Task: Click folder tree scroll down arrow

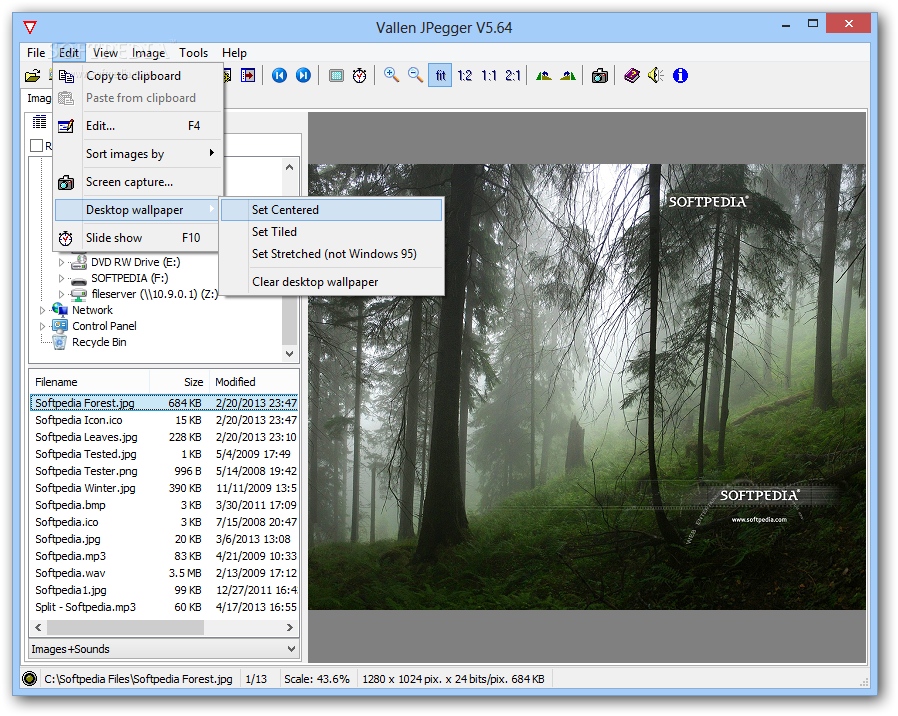Action: 289,353
